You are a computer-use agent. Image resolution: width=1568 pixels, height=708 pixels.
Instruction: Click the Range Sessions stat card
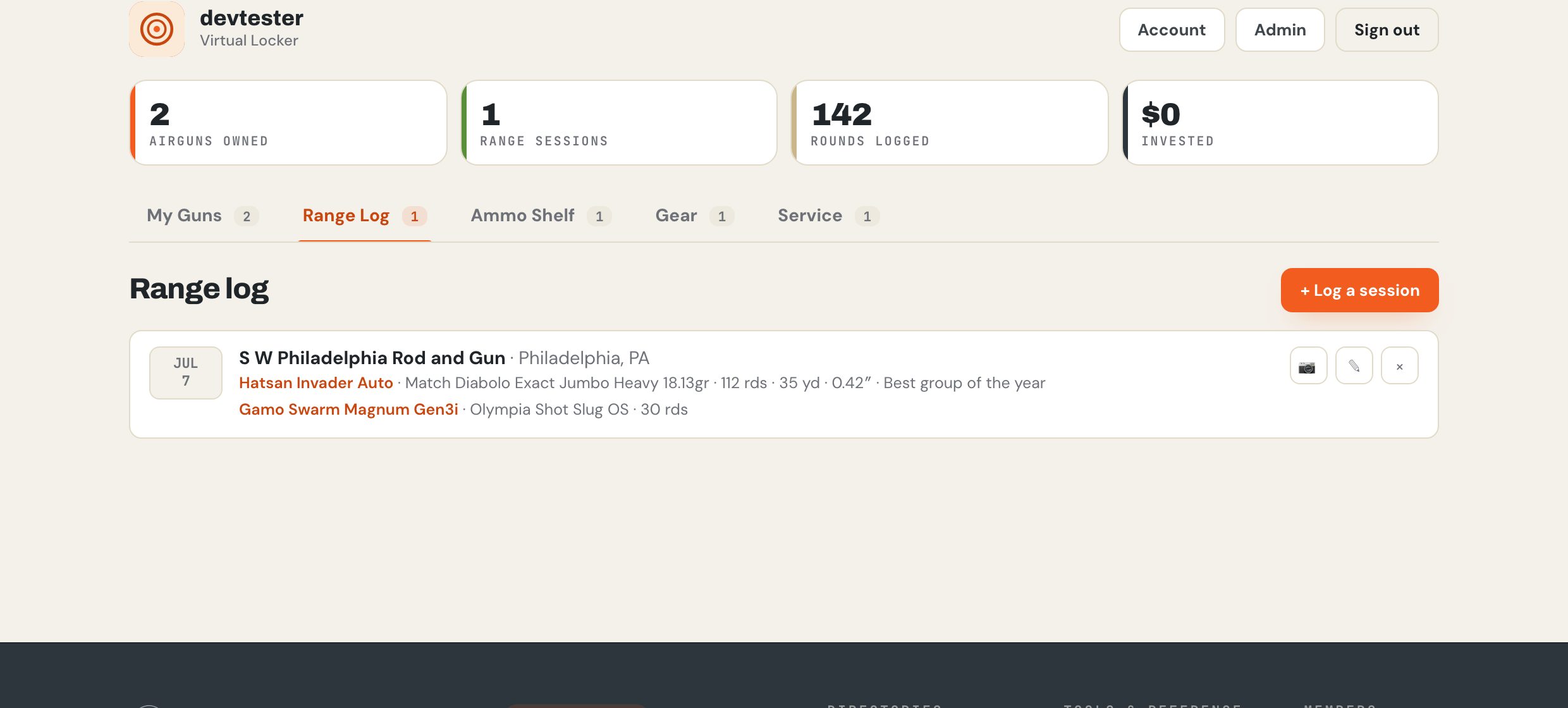619,123
